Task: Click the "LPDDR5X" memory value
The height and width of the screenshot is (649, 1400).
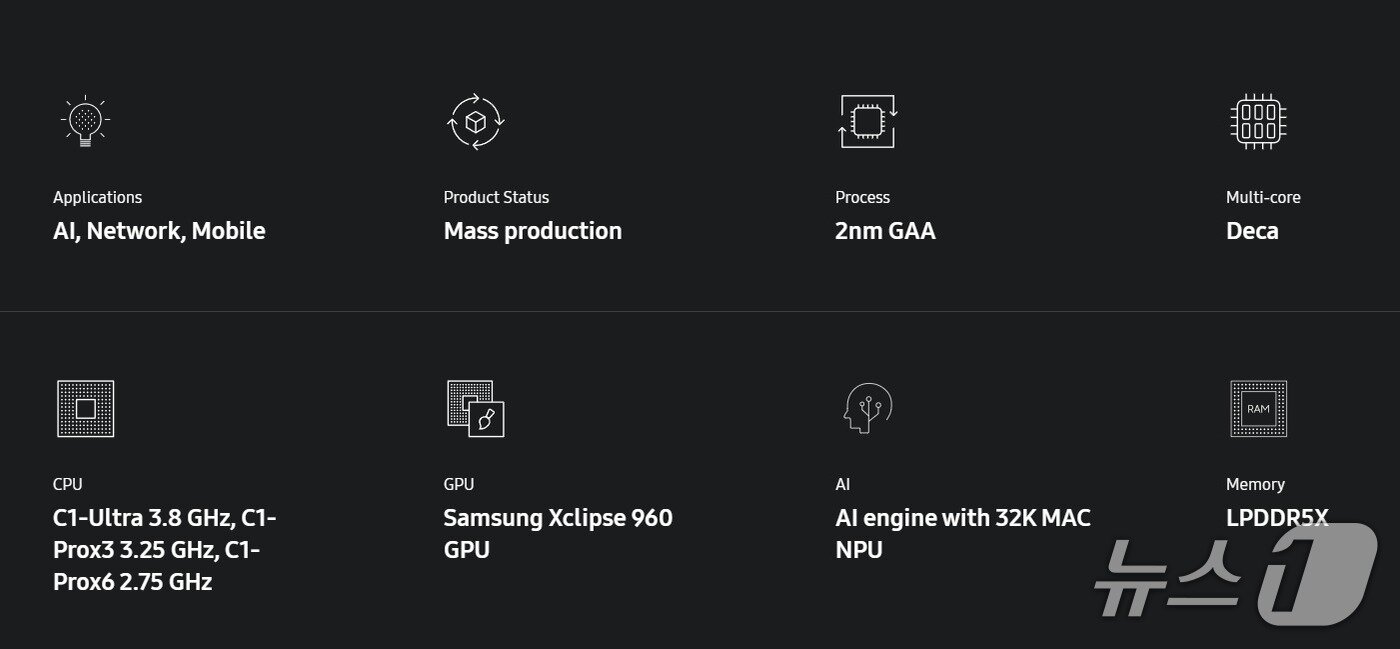Action: pyautogui.click(x=1277, y=518)
